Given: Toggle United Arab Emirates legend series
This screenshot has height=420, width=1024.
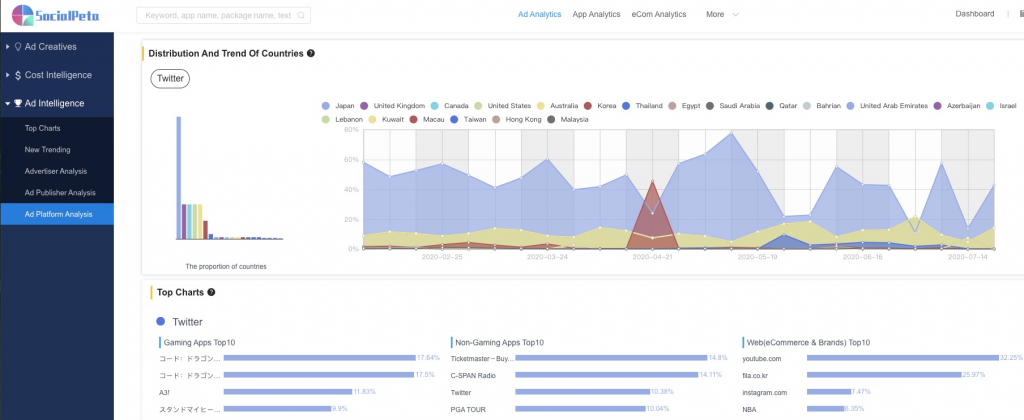Looking at the screenshot, I should (x=887, y=106).
